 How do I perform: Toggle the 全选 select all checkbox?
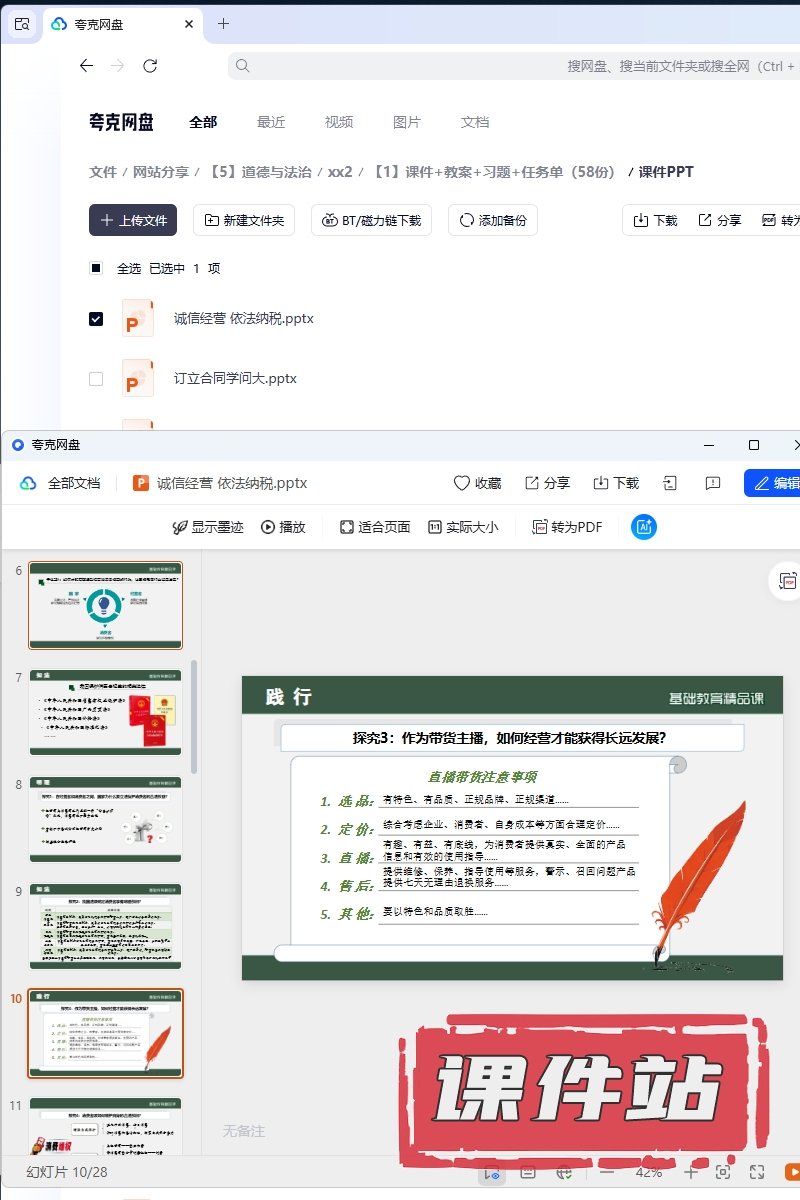click(x=96, y=268)
